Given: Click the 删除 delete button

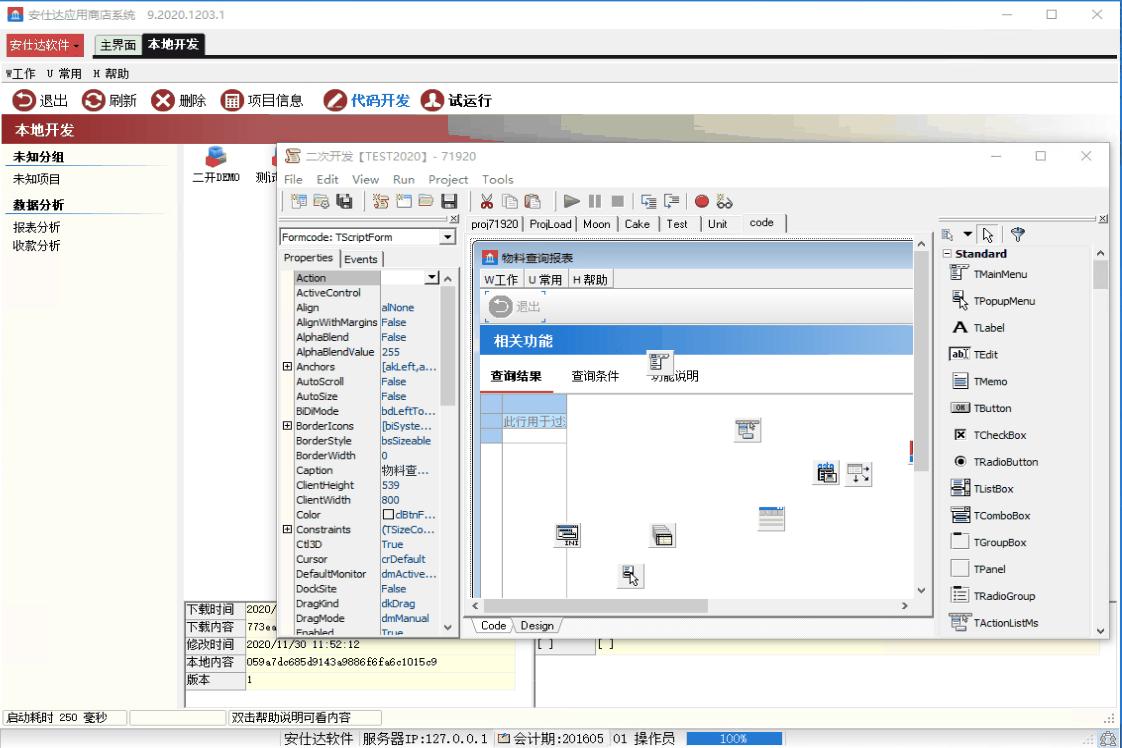Looking at the screenshot, I should click(x=179, y=100).
